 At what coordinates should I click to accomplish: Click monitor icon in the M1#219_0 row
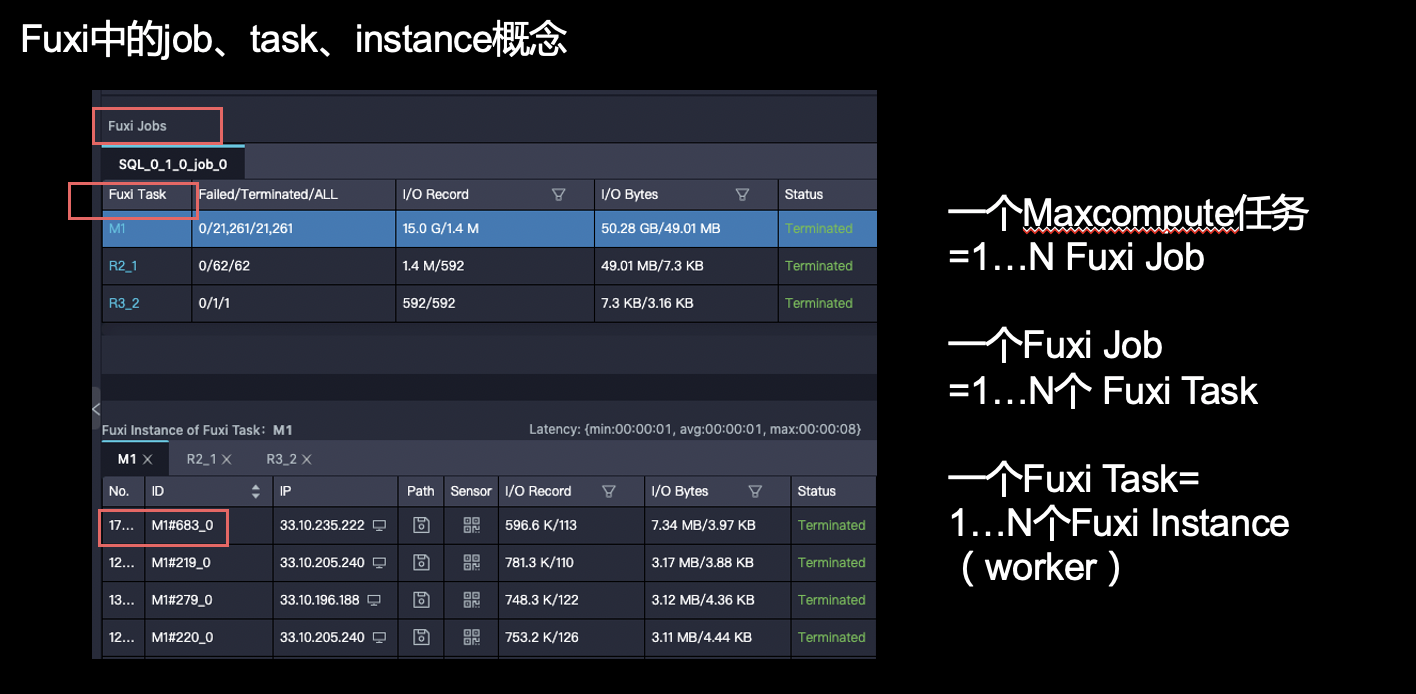tap(379, 562)
